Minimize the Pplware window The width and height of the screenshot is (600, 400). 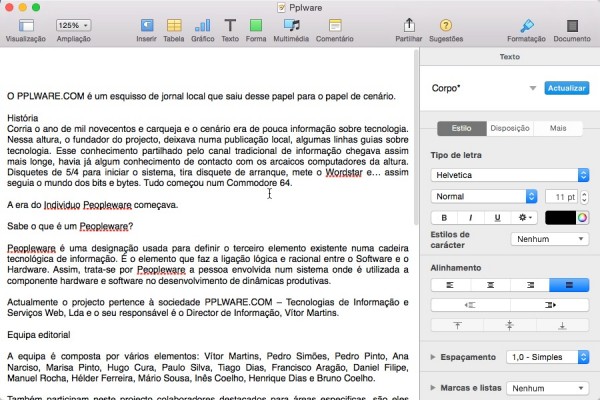point(22,7)
